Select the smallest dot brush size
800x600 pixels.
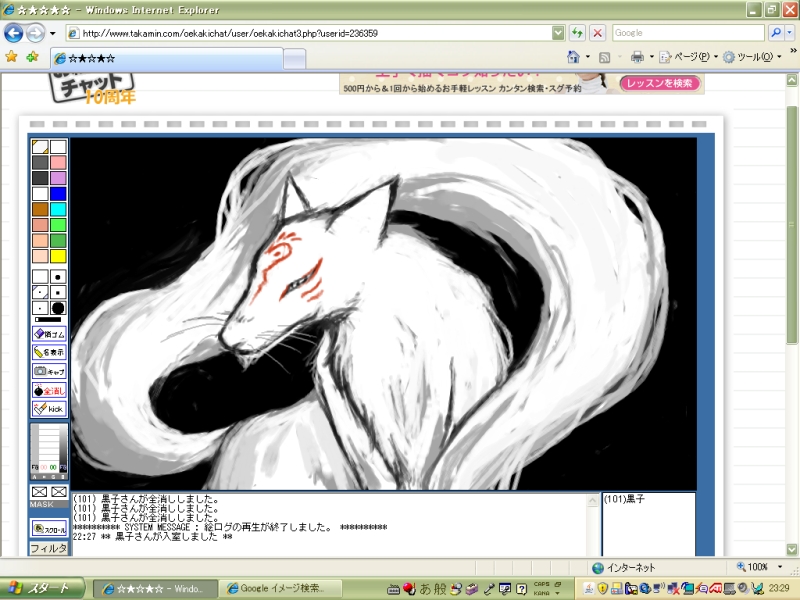point(40,308)
